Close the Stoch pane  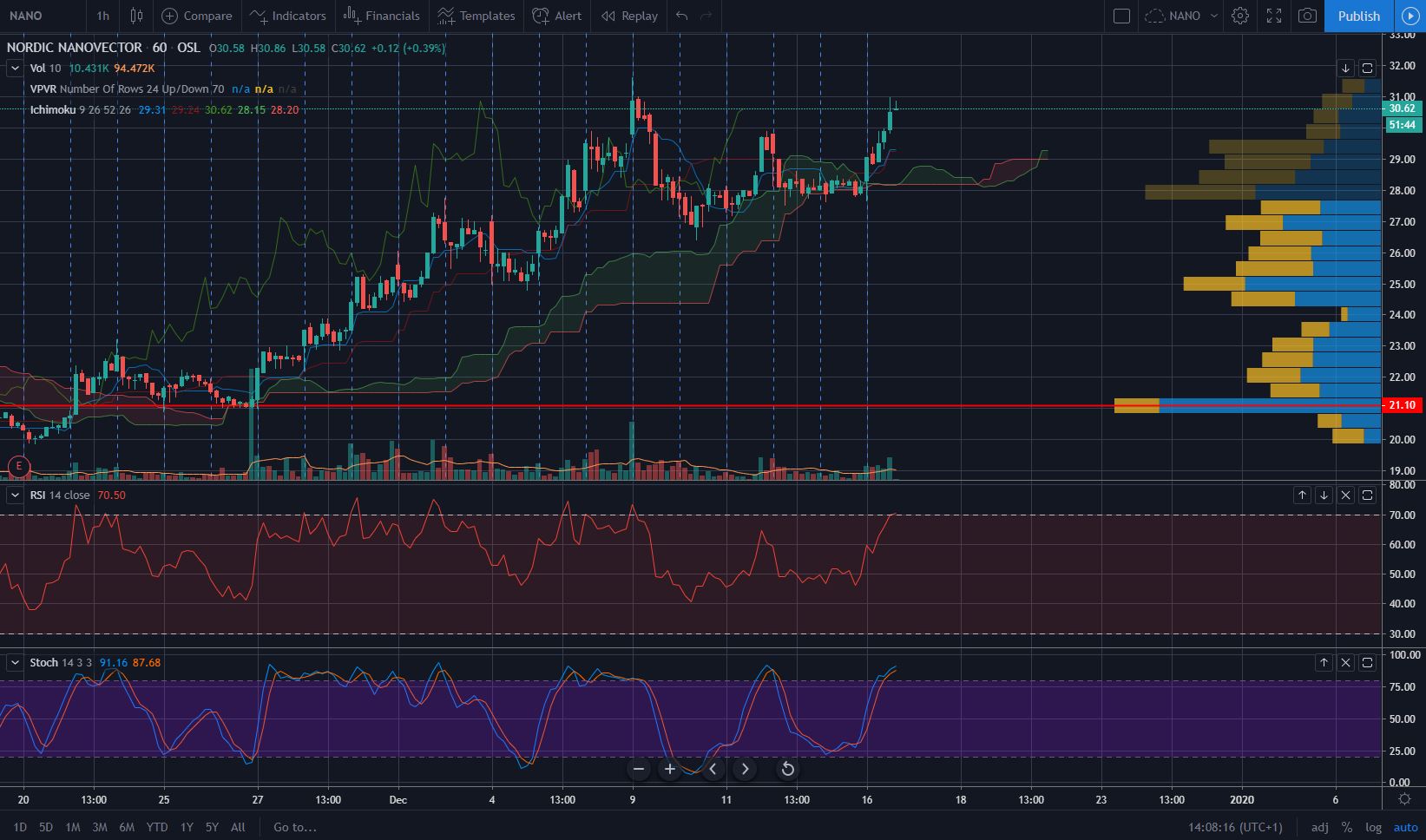(x=1345, y=662)
